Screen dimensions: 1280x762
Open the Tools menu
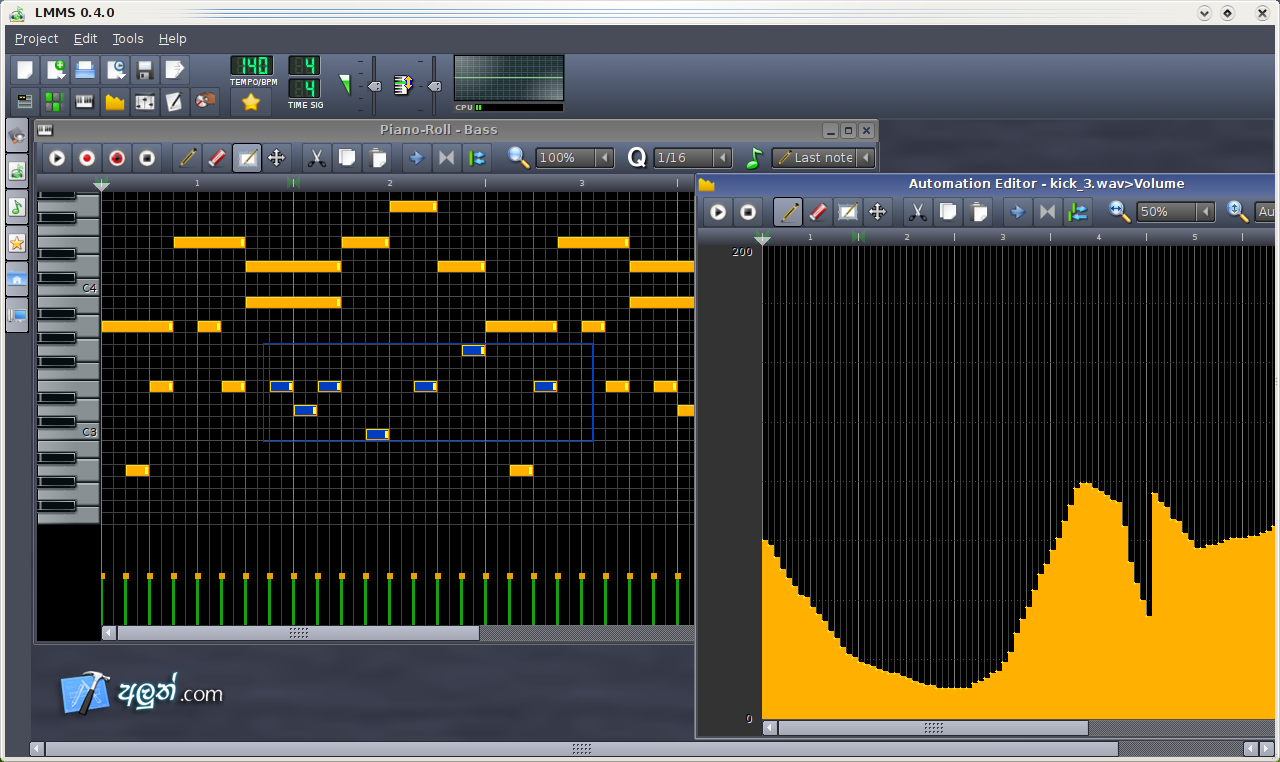point(127,38)
